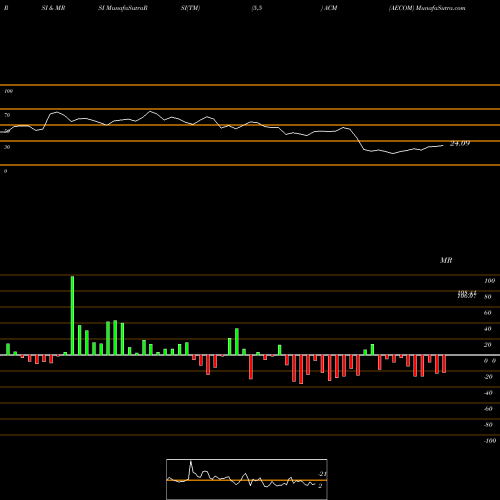500x500 pixels.
Task: Click the 'SI MunafaSutraR' header text
Action: (123, 8)
